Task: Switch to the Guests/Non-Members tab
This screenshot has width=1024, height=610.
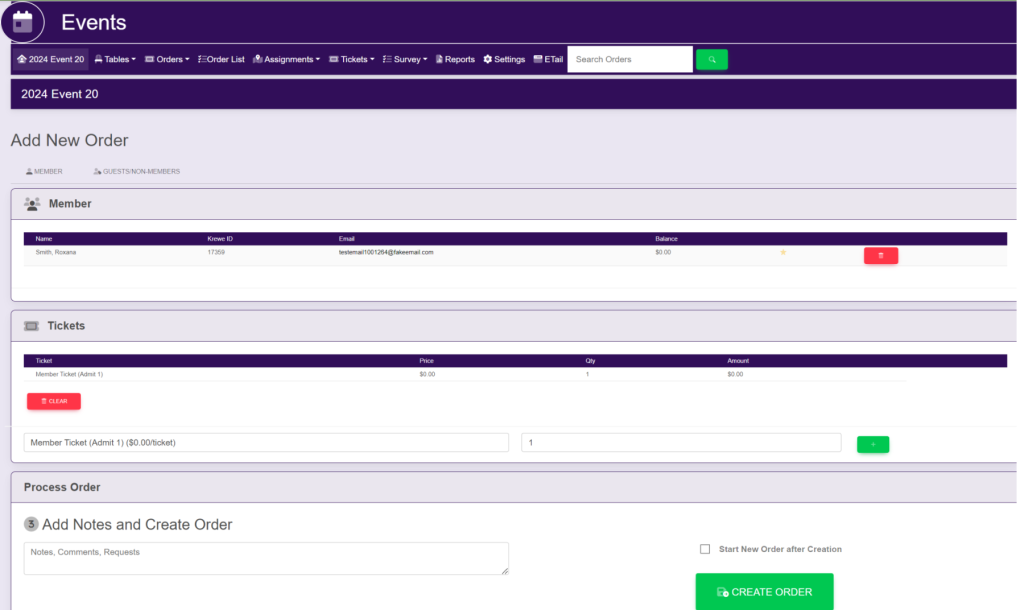Action: coord(136,172)
